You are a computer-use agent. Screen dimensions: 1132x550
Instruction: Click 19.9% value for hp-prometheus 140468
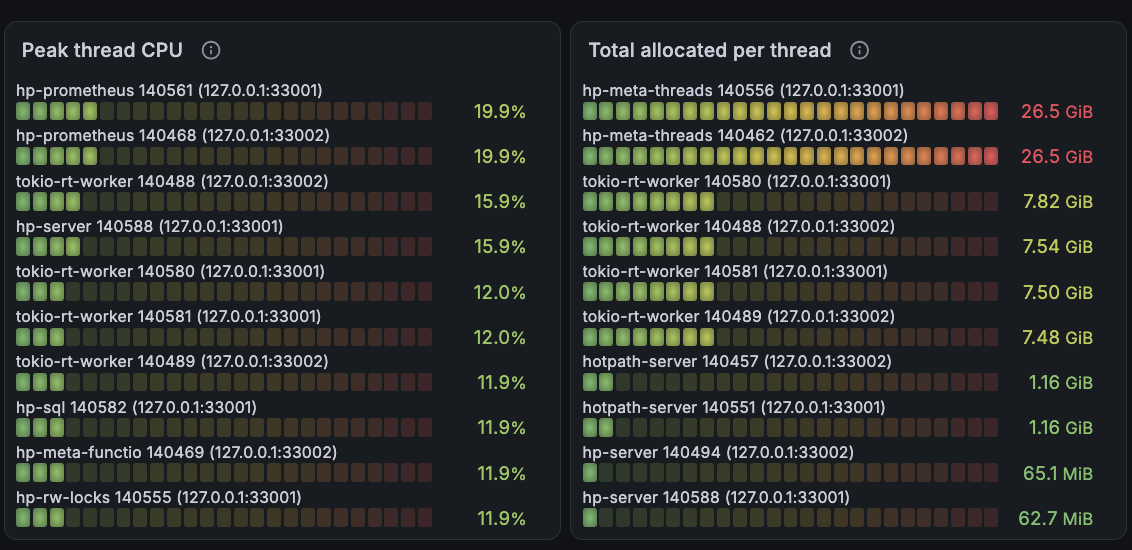click(x=500, y=157)
